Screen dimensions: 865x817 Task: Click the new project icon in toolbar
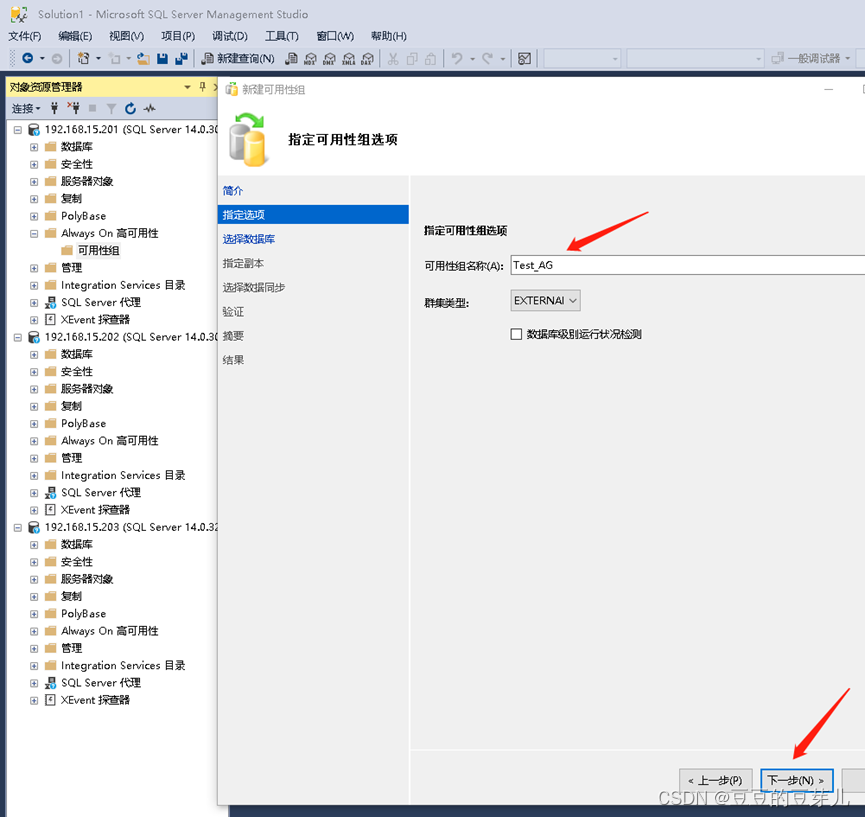pos(83,58)
